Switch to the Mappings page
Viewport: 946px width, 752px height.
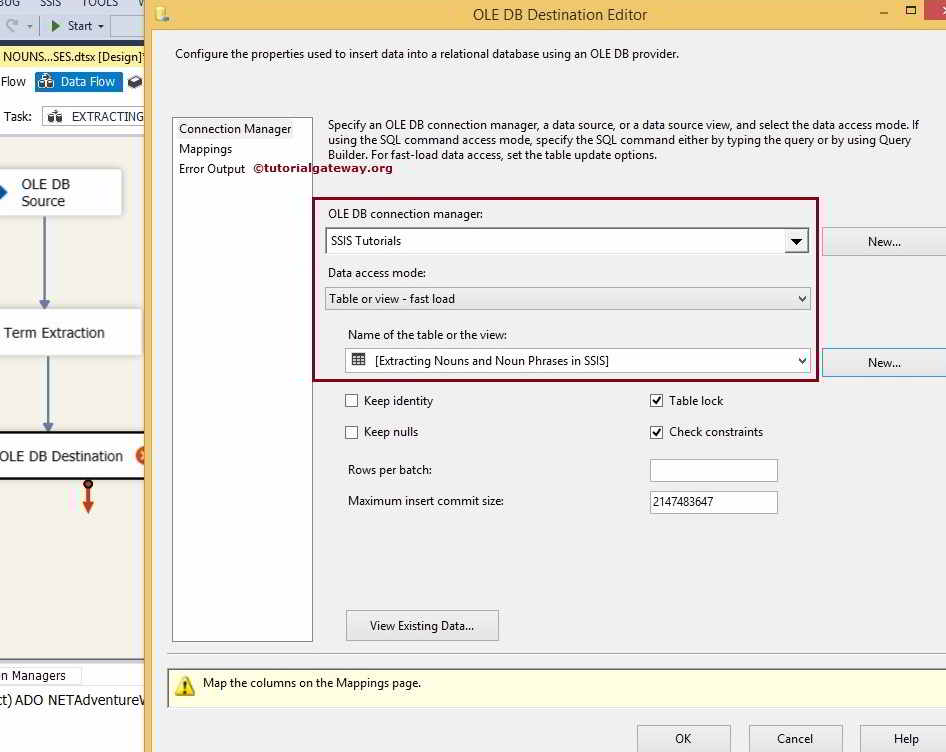coord(205,148)
